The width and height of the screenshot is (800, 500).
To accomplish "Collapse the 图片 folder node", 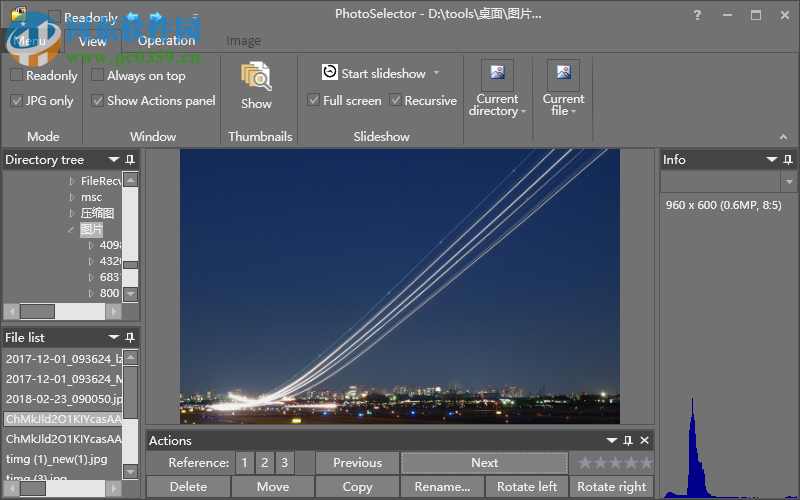I will tap(71, 230).
